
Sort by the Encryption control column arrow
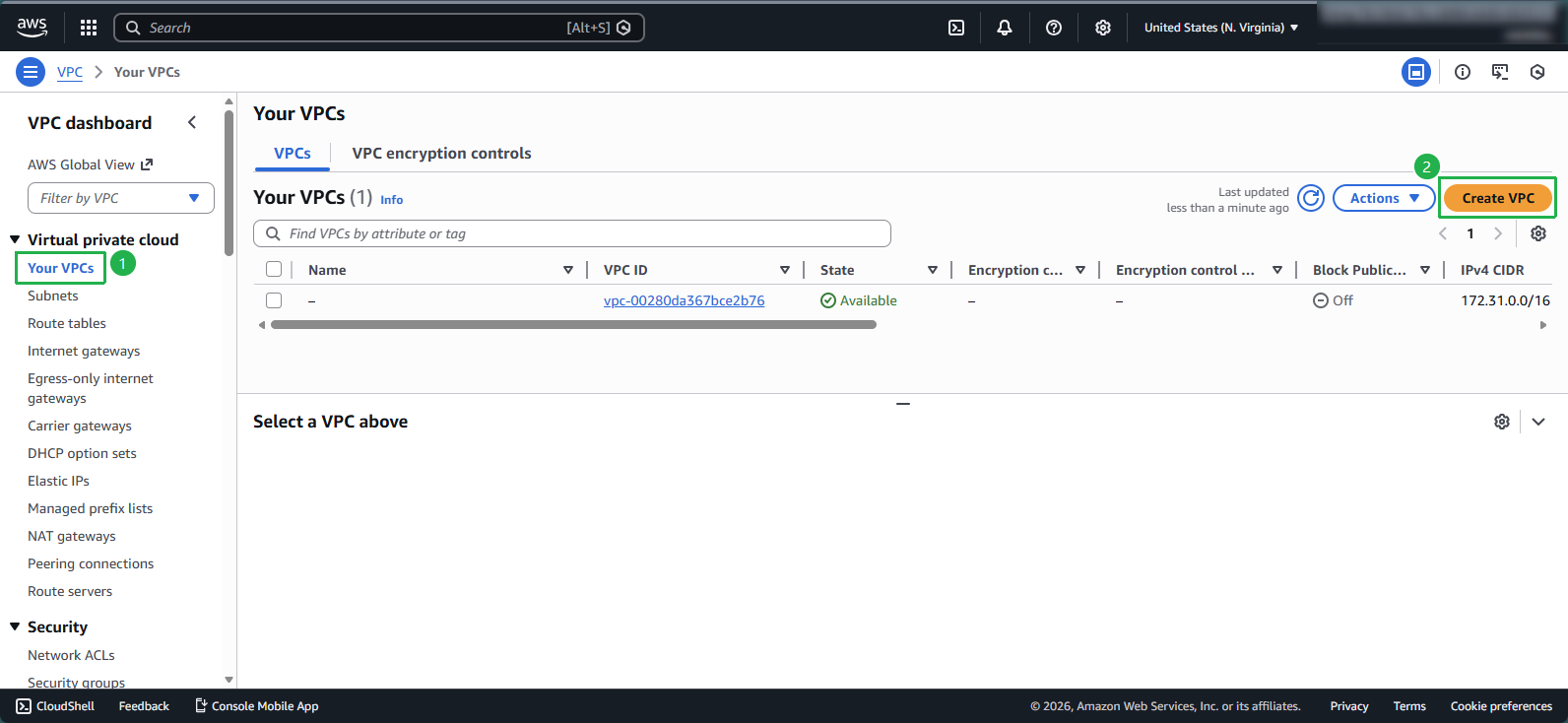1277,270
